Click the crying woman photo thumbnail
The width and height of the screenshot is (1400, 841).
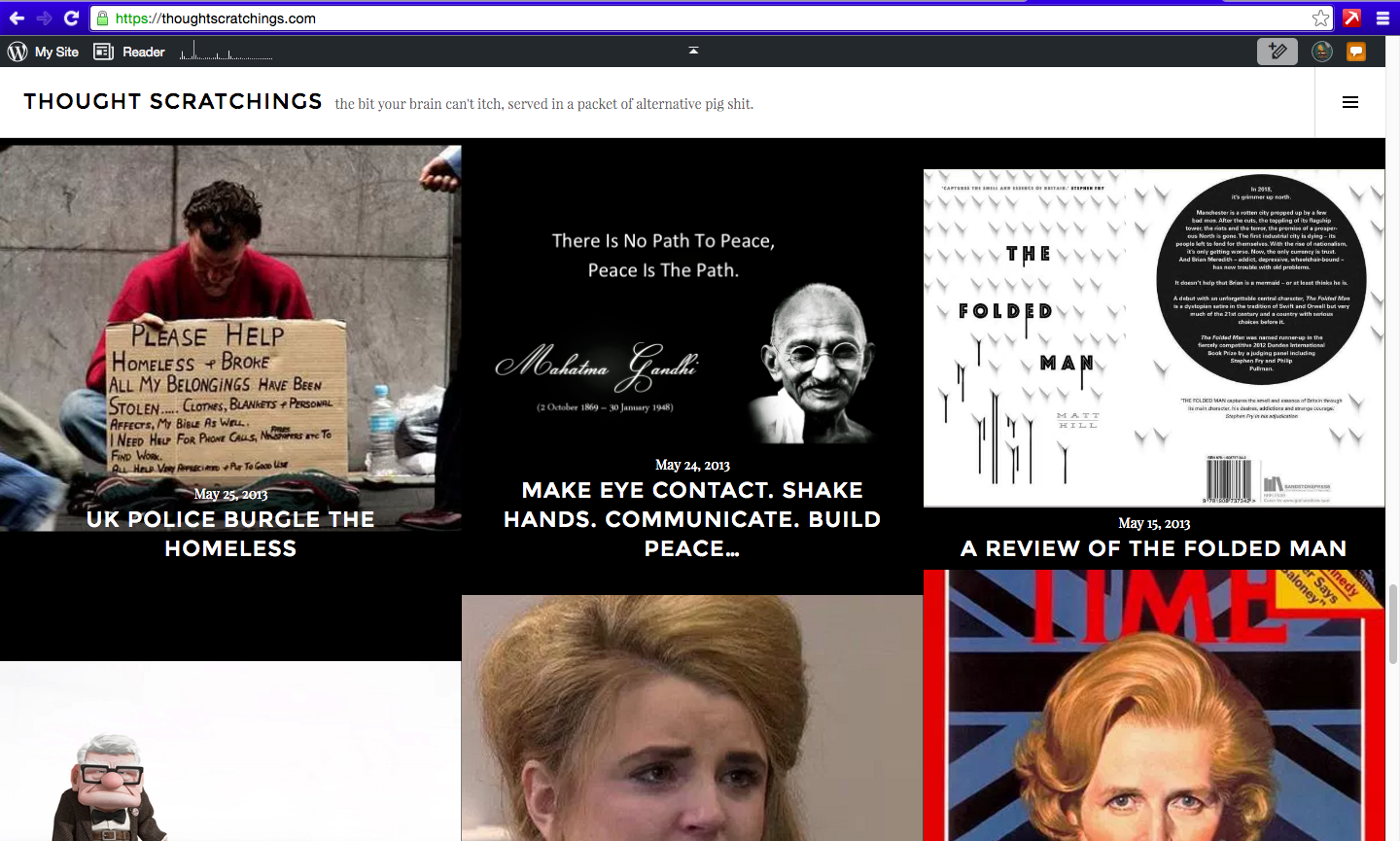(692, 718)
